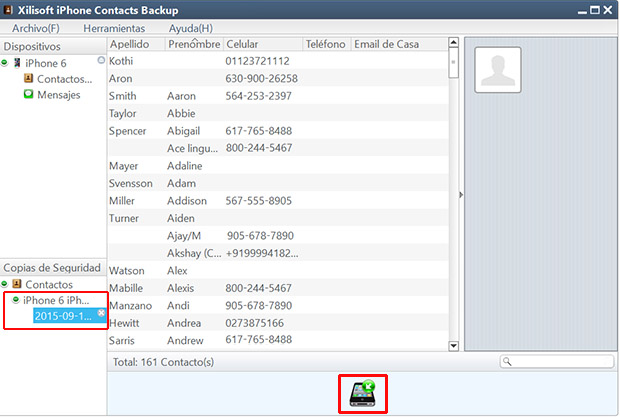Collapse the Contactos backup node
This screenshot has height=417, width=620.
(x=5, y=284)
